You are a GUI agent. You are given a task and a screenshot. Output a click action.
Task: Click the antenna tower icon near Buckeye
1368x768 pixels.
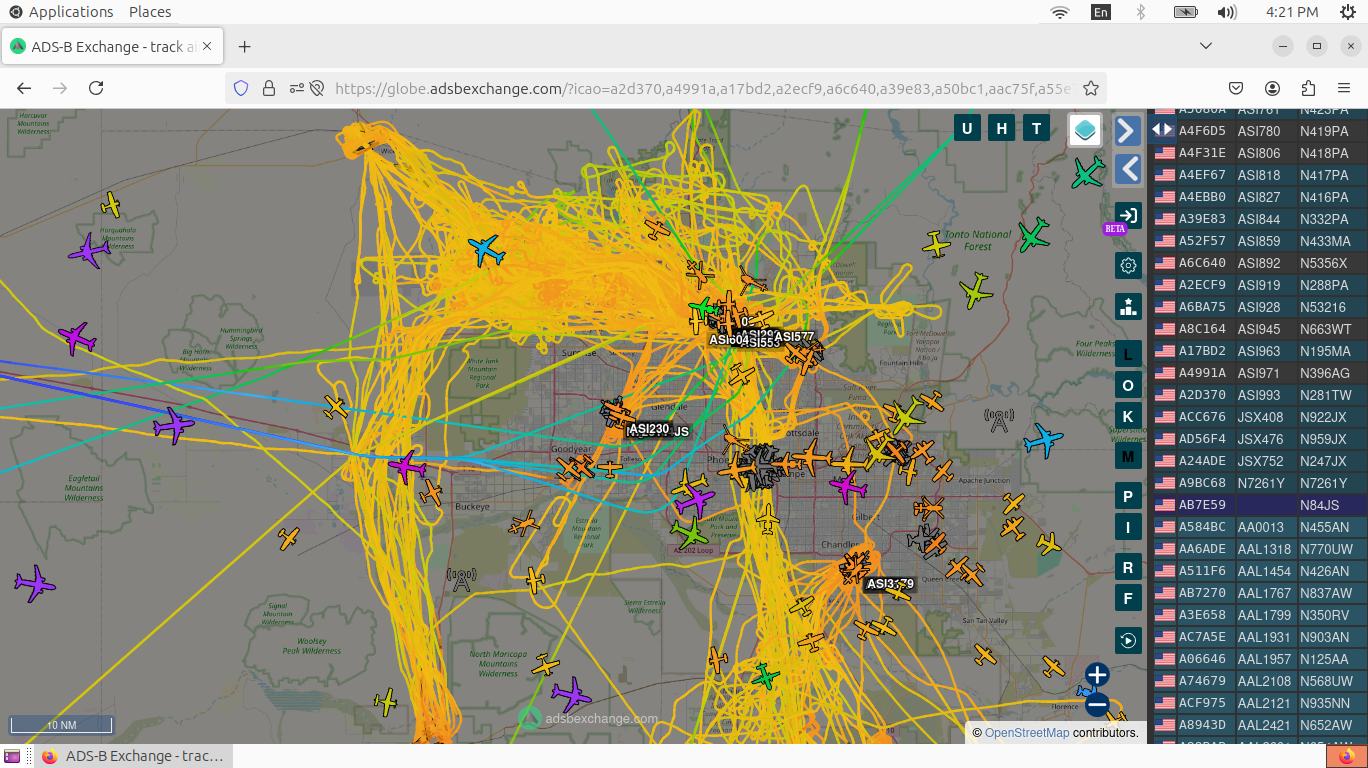(461, 579)
